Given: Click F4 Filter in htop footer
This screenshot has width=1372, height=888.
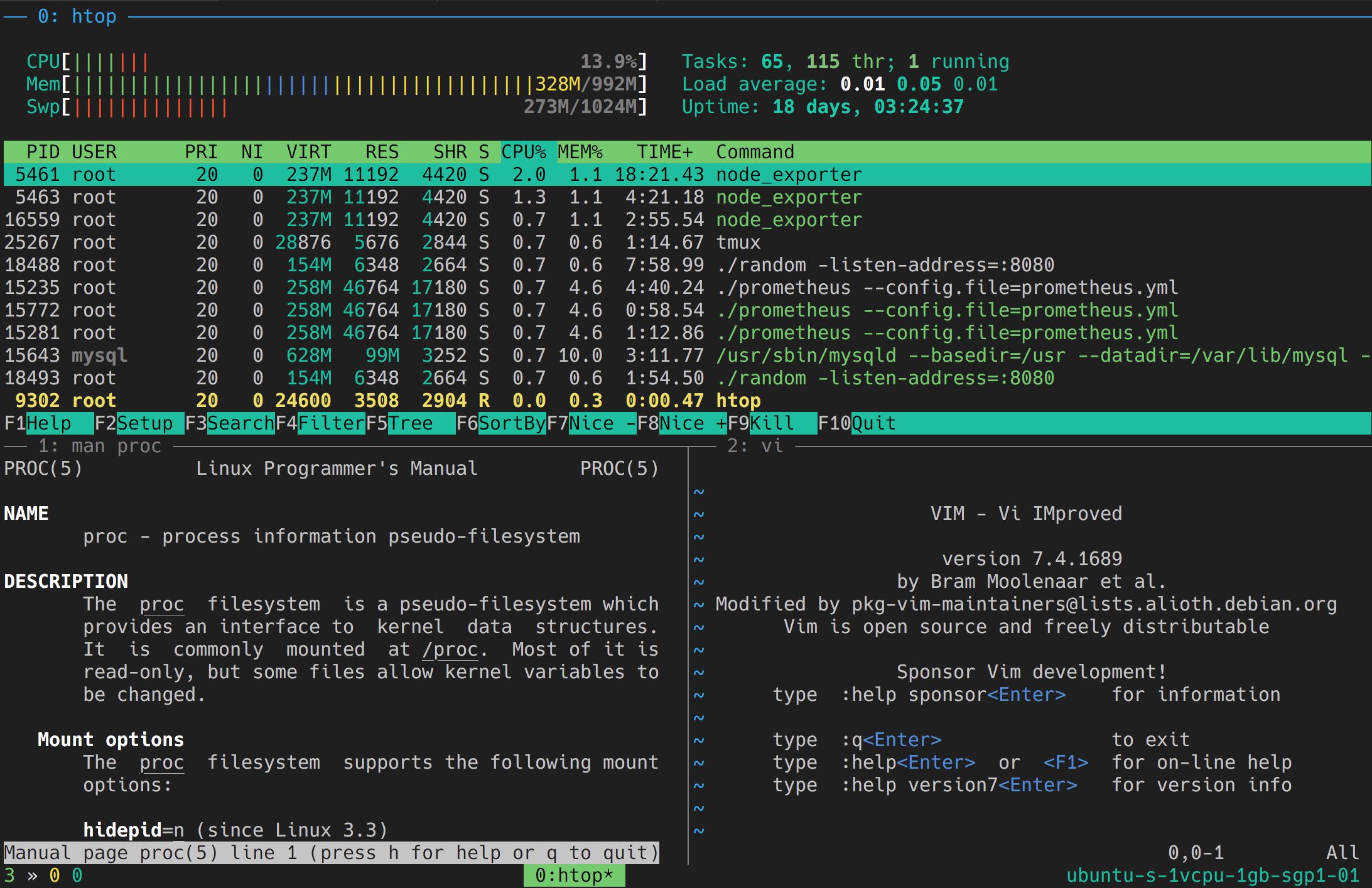Looking at the screenshot, I should coord(331,423).
